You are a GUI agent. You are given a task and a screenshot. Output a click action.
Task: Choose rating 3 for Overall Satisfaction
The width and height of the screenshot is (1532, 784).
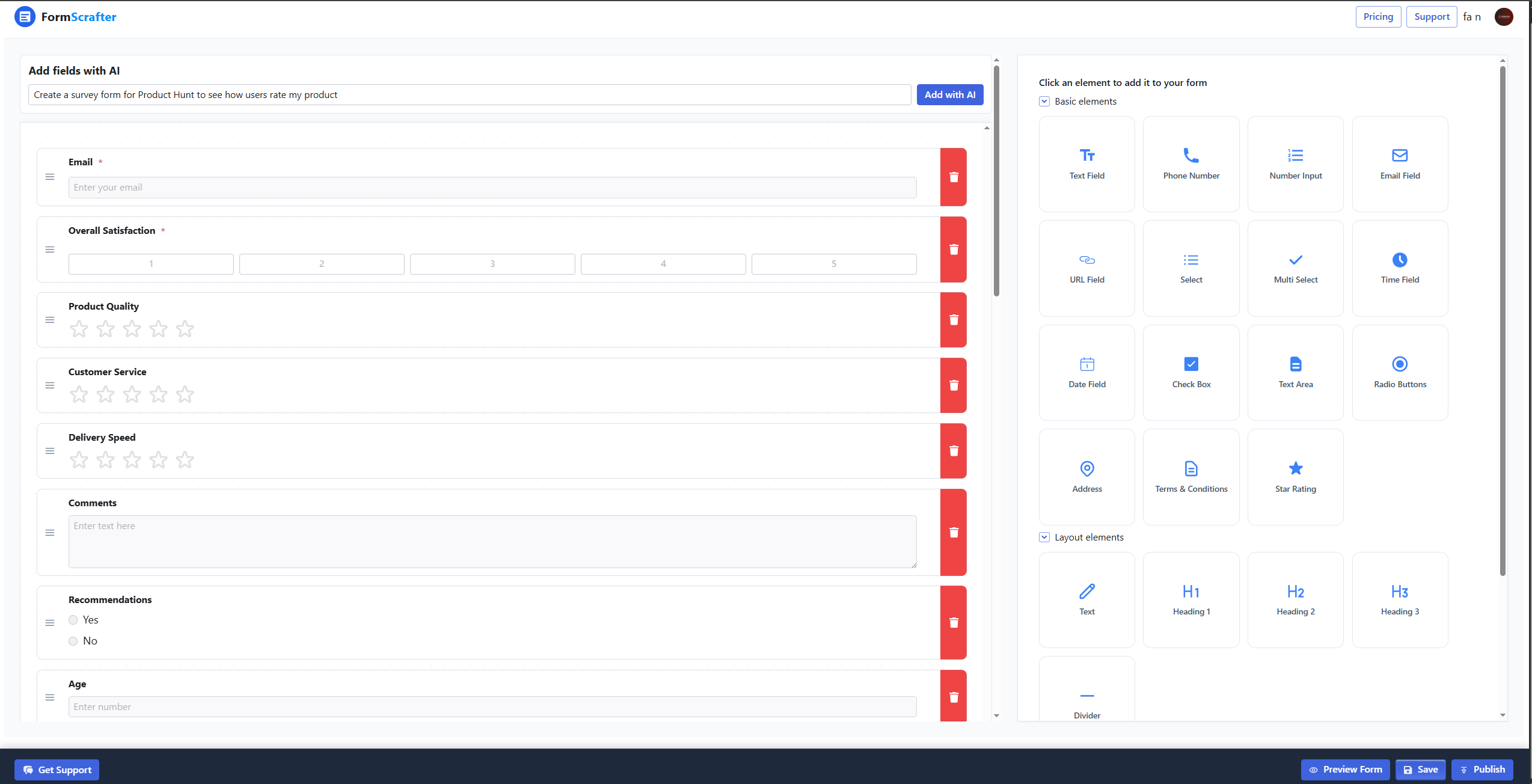492,264
